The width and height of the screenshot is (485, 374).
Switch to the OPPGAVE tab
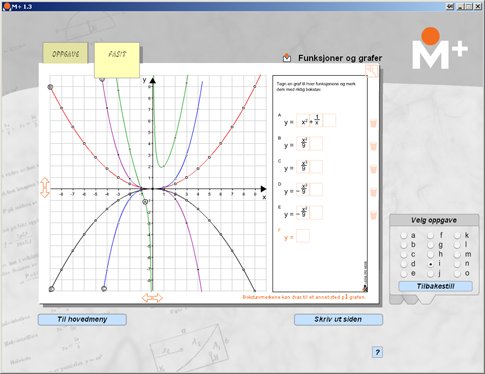(65, 53)
